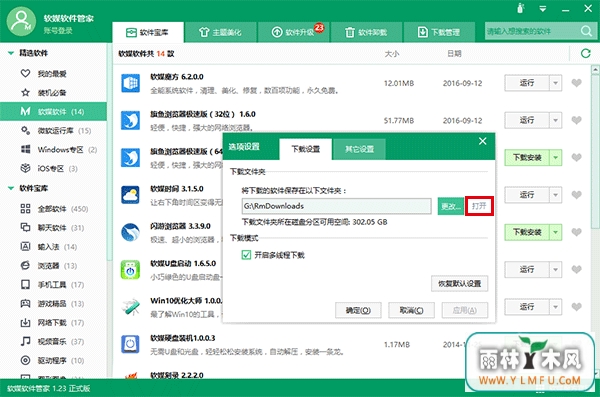Favorite 软媒时间 with heart icon
Viewport: 600px width, 397px height.
[576, 195]
